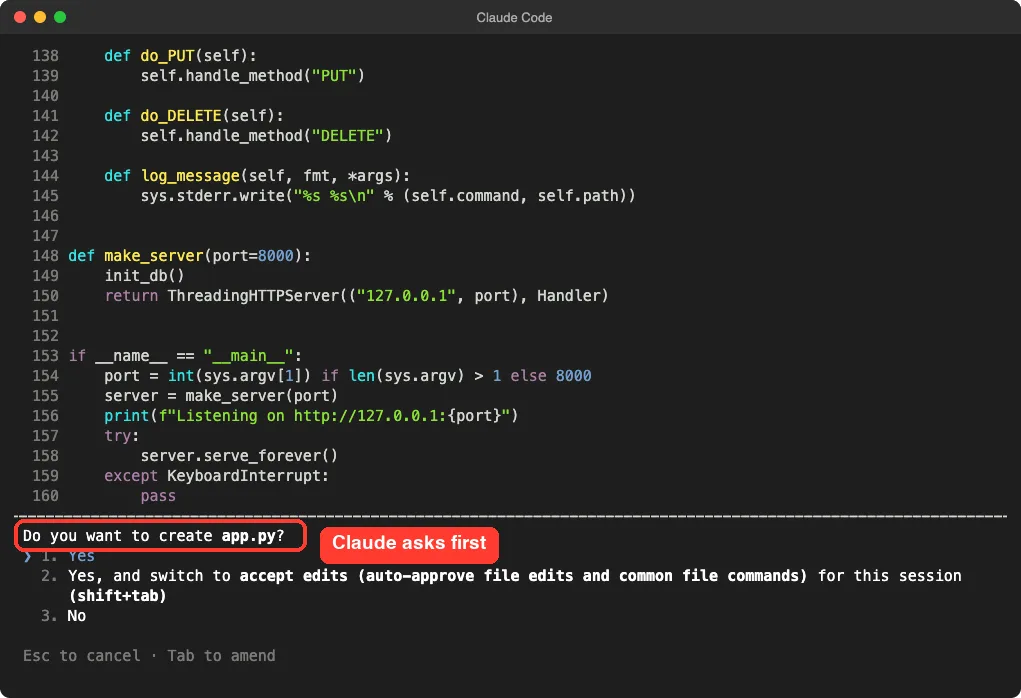Select option 1 Yes
This screenshot has height=698, width=1021.
68,556
